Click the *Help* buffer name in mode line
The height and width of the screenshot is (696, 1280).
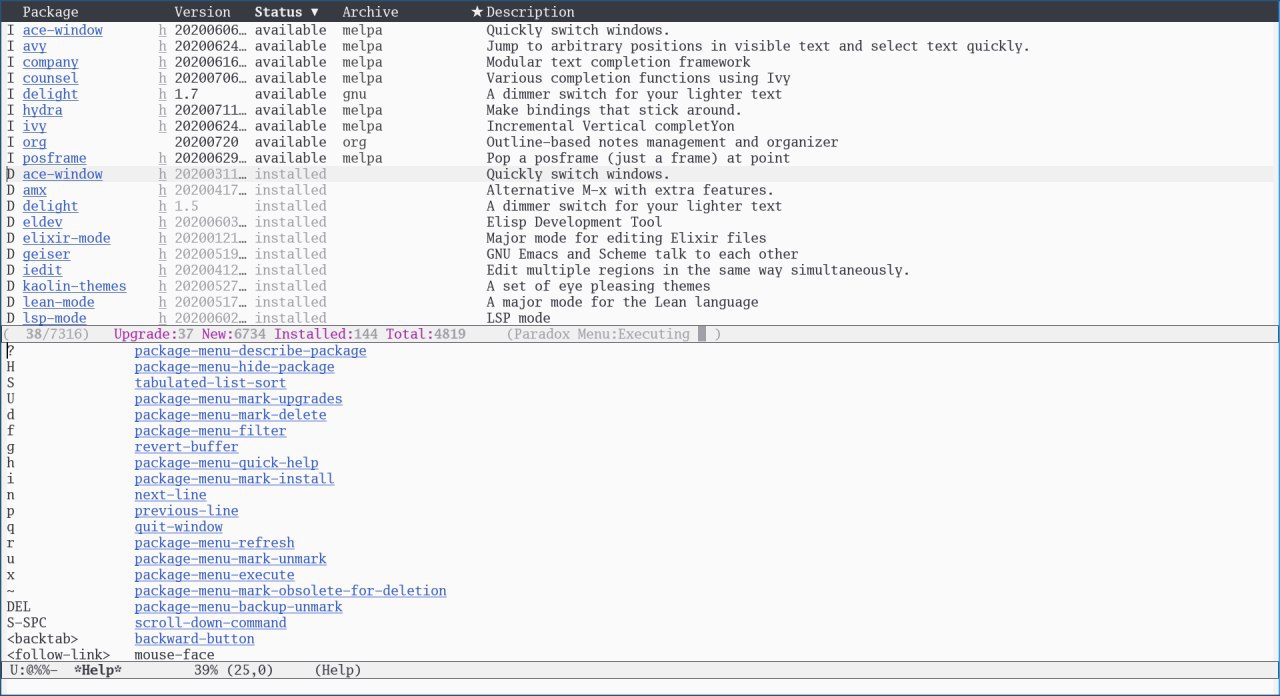[x=98, y=670]
